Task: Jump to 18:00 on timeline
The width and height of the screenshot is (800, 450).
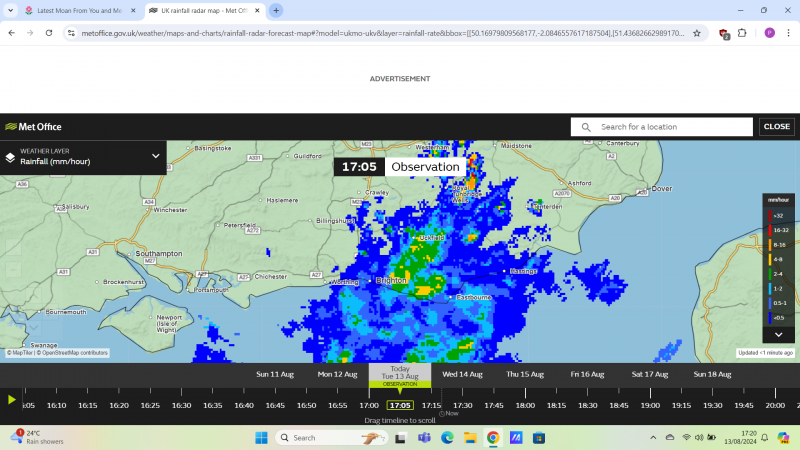Action: [525, 405]
